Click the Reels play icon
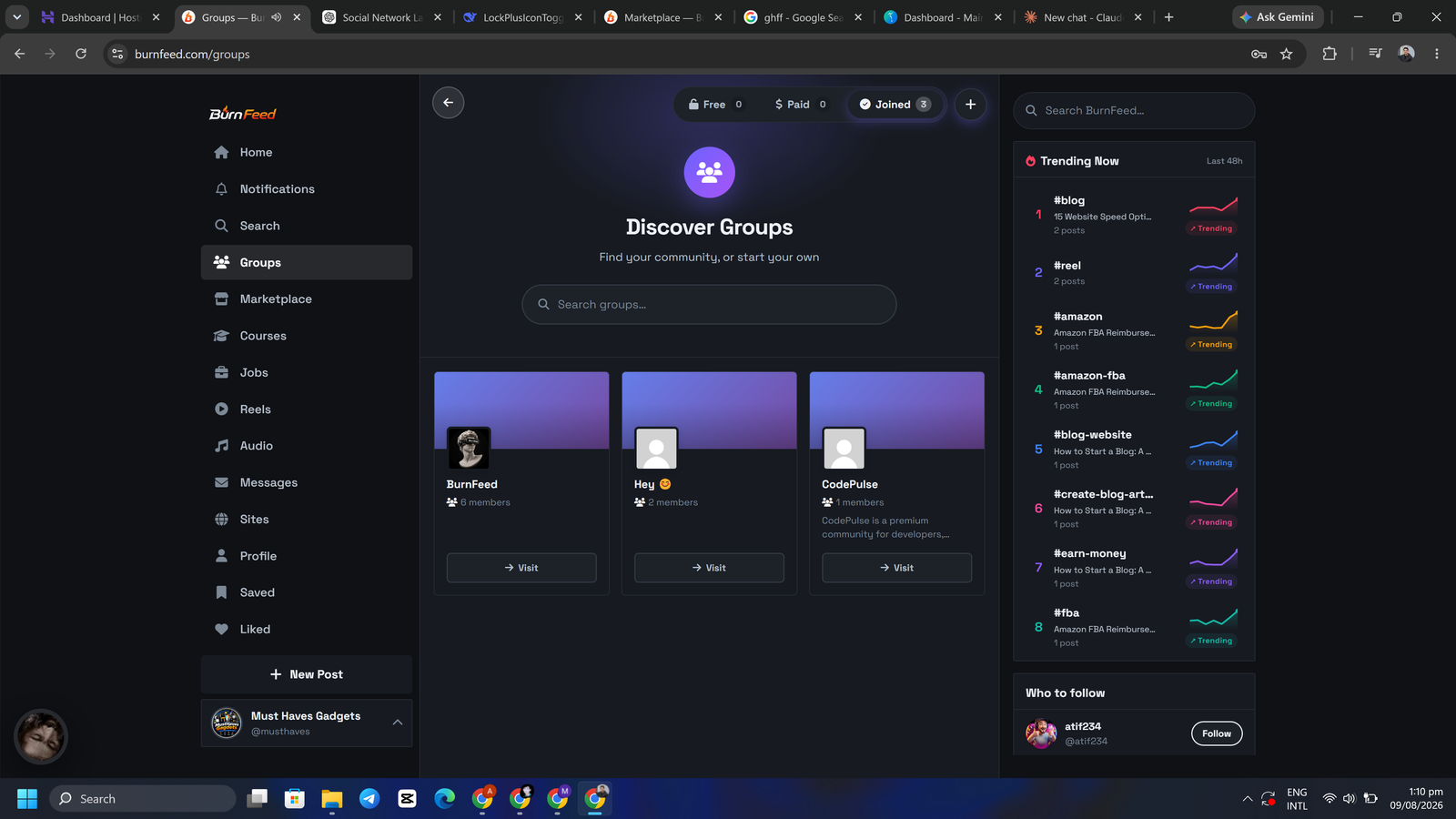This screenshot has width=1456, height=819. pos(221,409)
